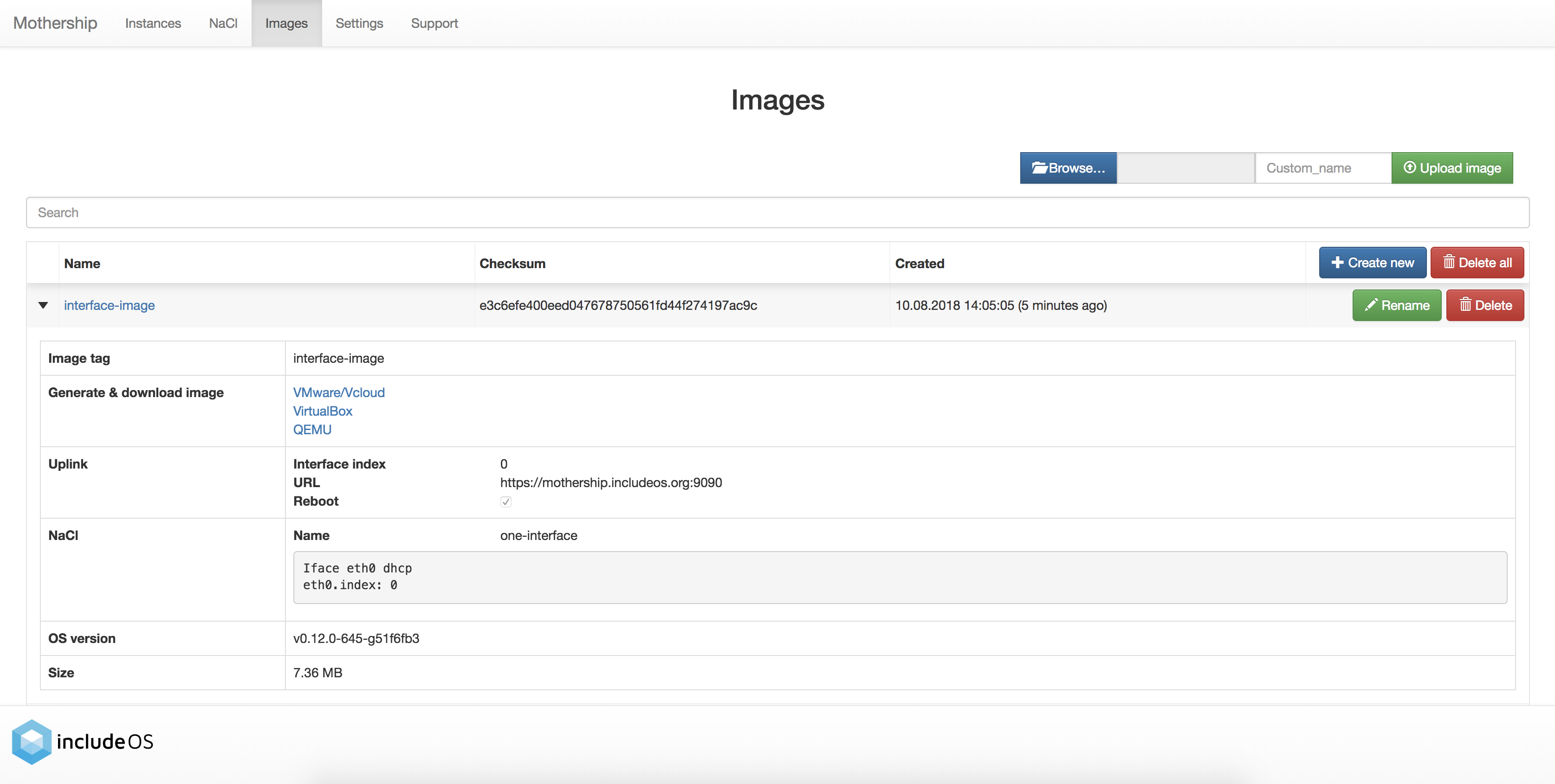The width and height of the screenshot is (1555, 784).
Task: Focus the Search images field
Action: 777,212
